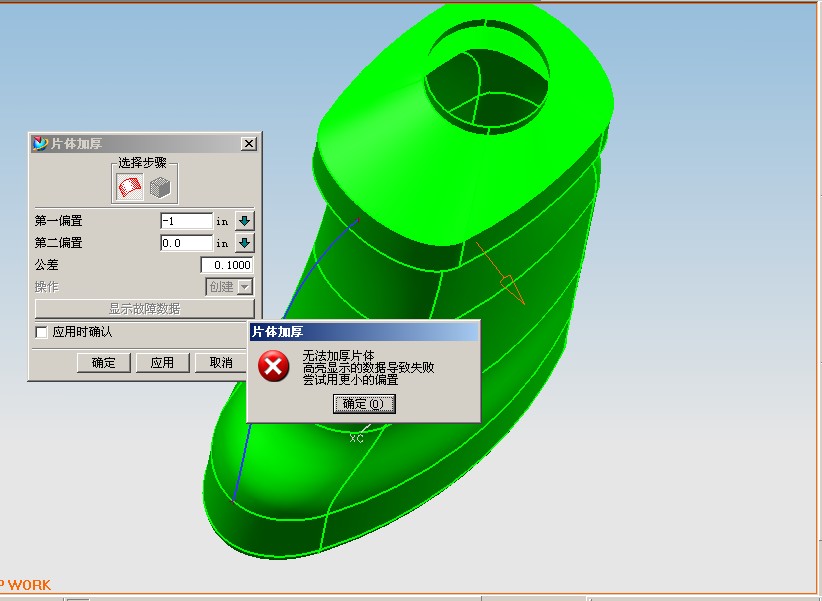Viewport: 822px width, 601px height.
Task: Select the solid body step icon
Action: (160, 187)
